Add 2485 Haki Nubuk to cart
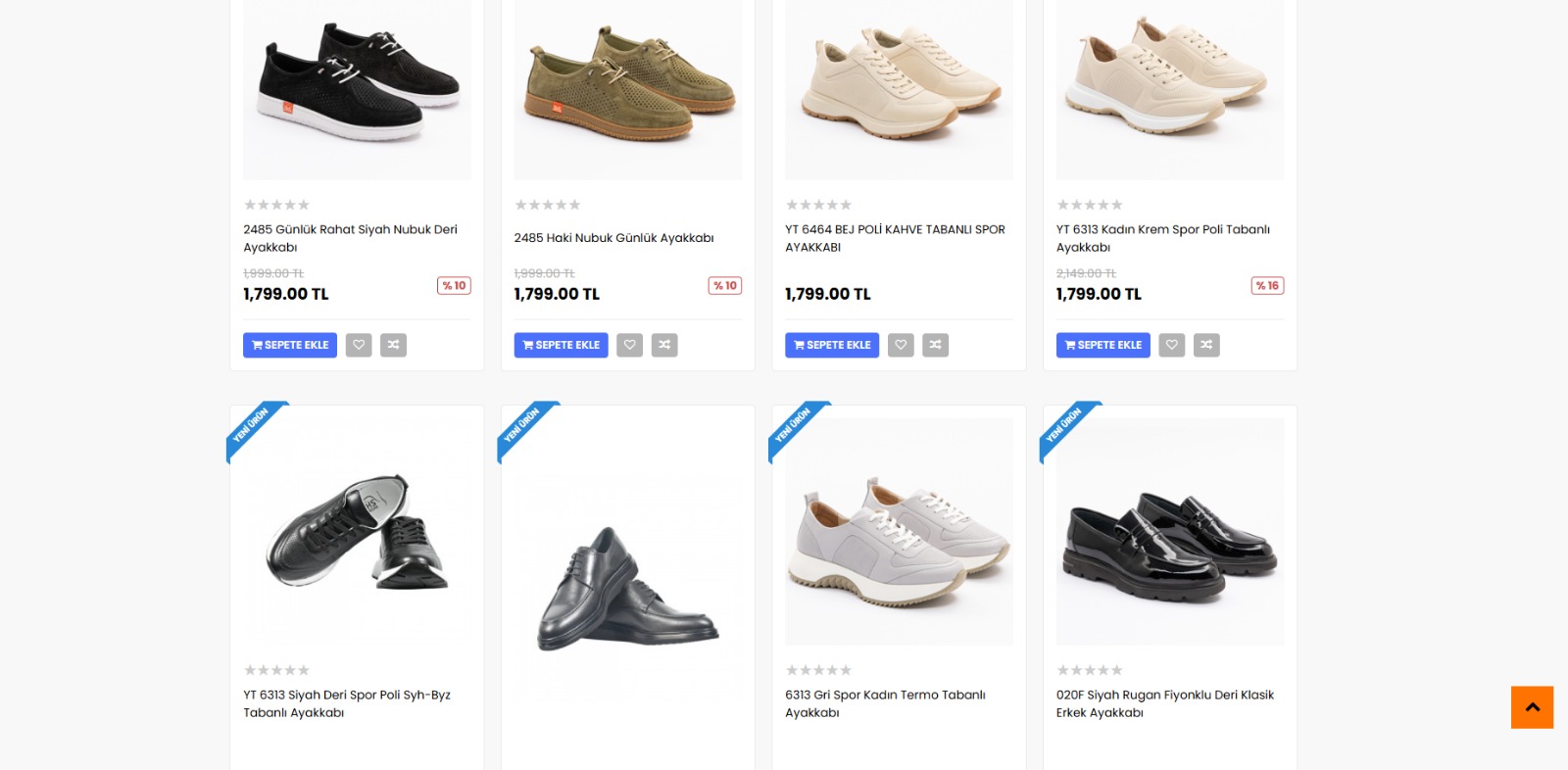 click(561, 345)
